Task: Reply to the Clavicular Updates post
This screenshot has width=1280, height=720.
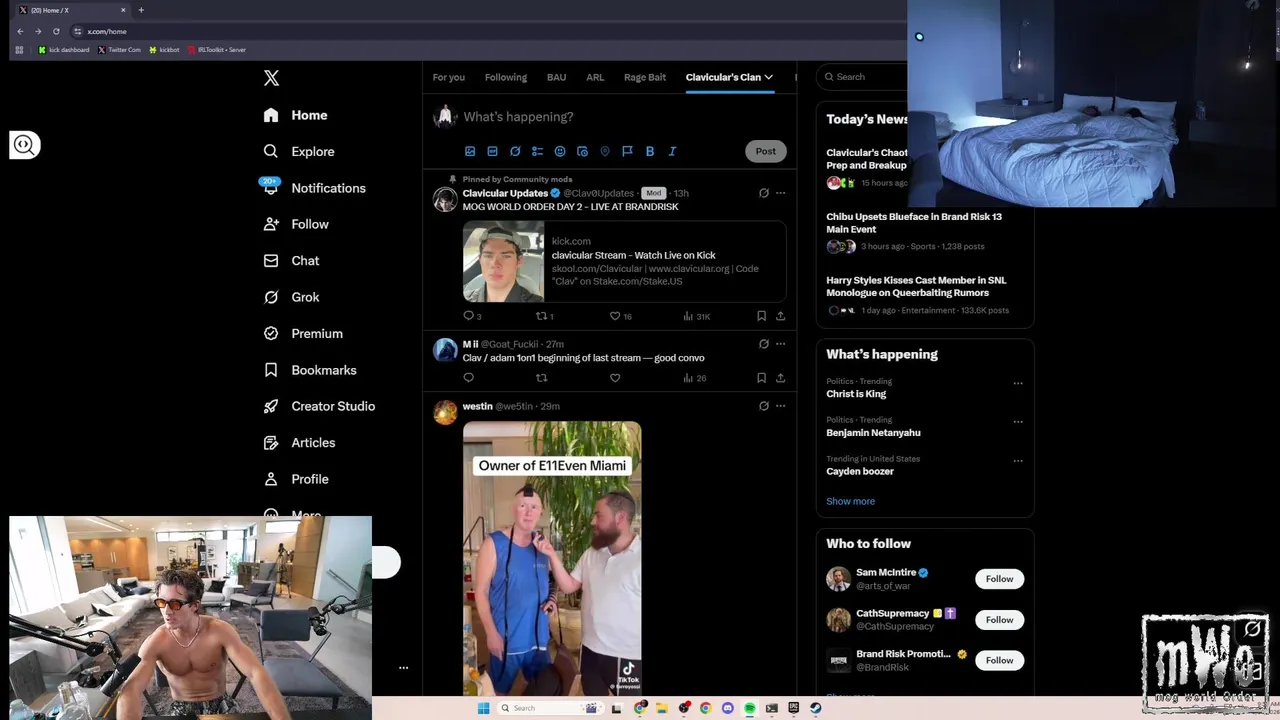Action: 468,316
